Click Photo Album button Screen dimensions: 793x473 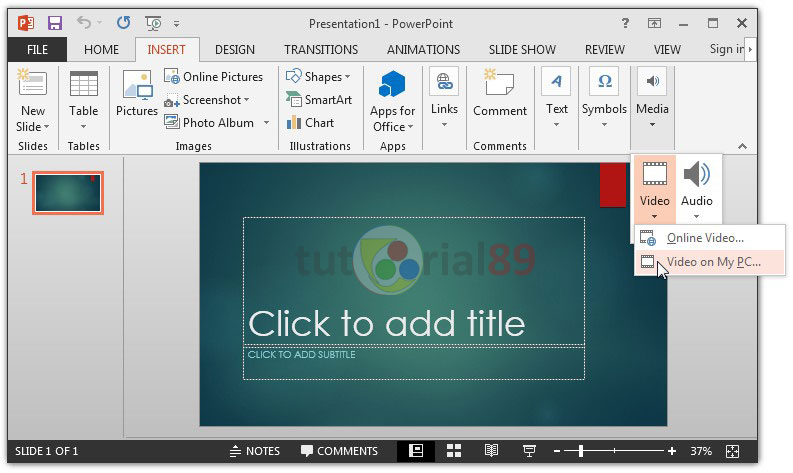[209, 123]
